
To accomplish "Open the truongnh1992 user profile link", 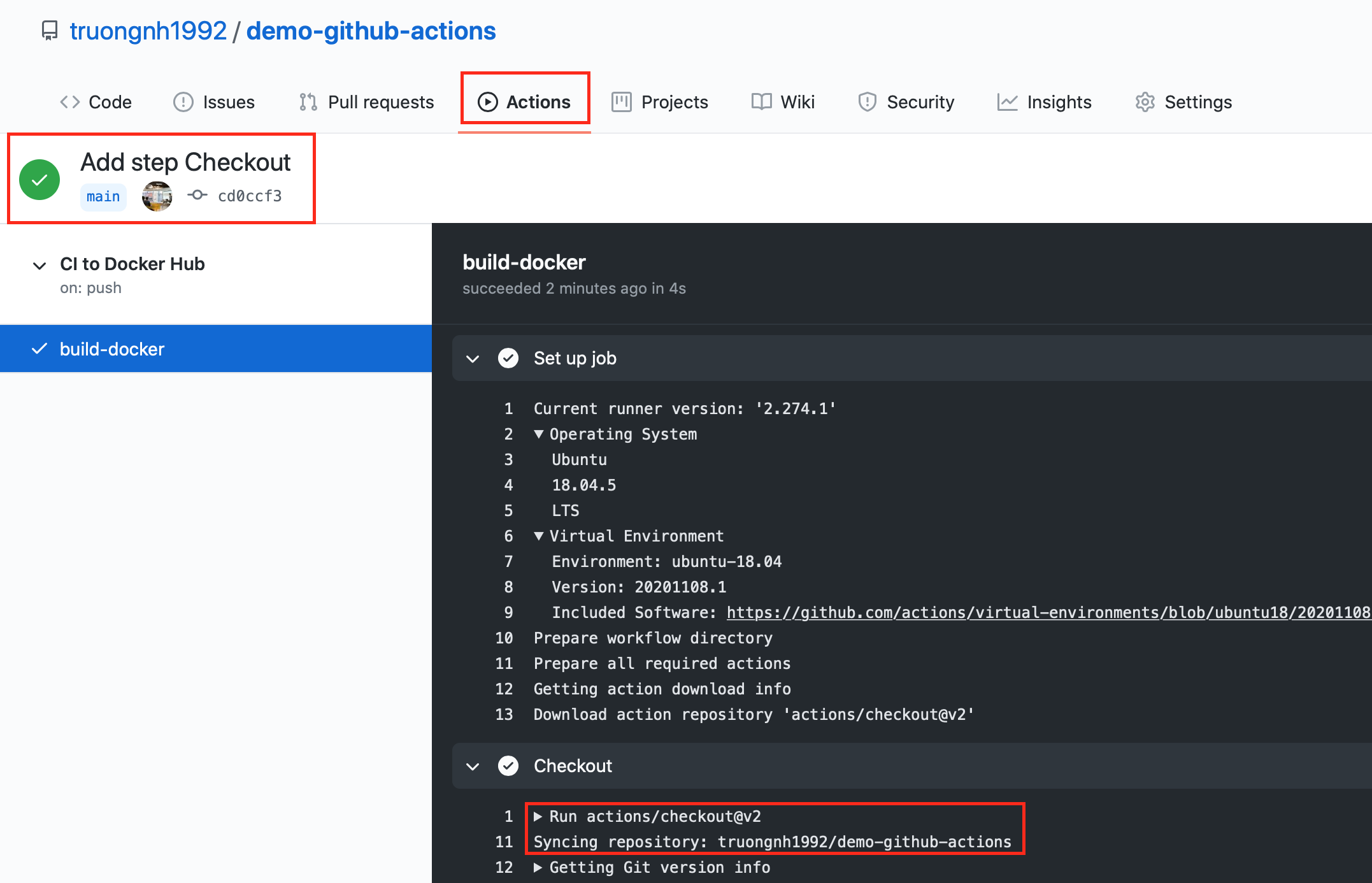I will point(148,31).
